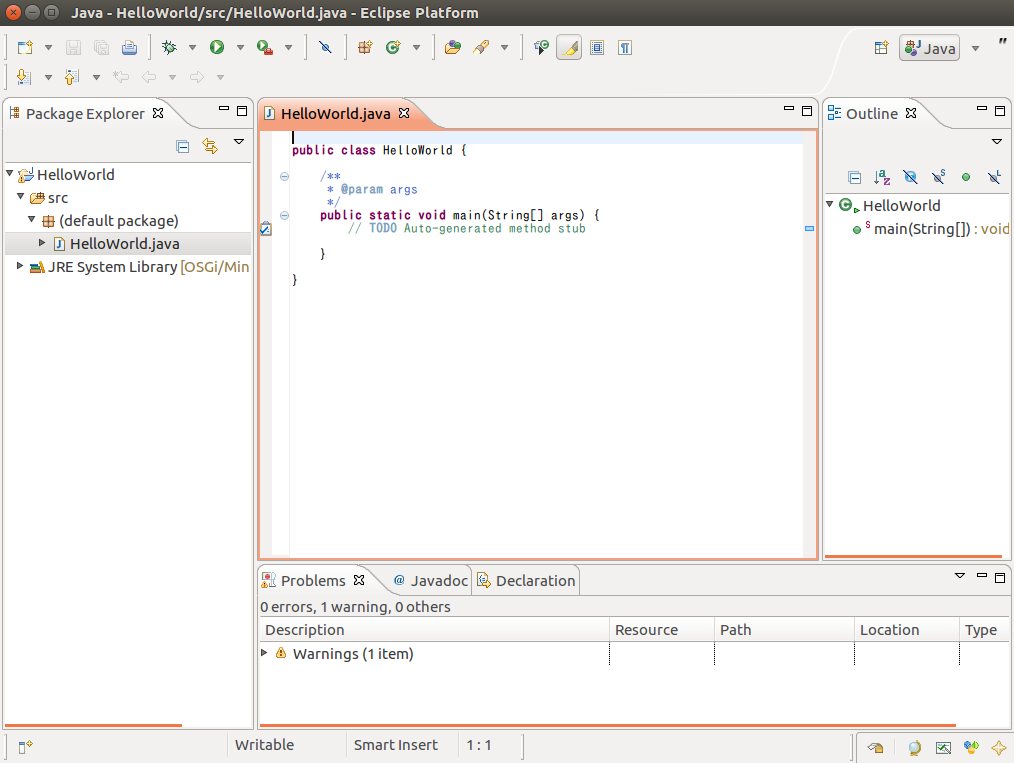Open dropdown next to New wizard icon
1014x763 pixels.
point(49,47)
